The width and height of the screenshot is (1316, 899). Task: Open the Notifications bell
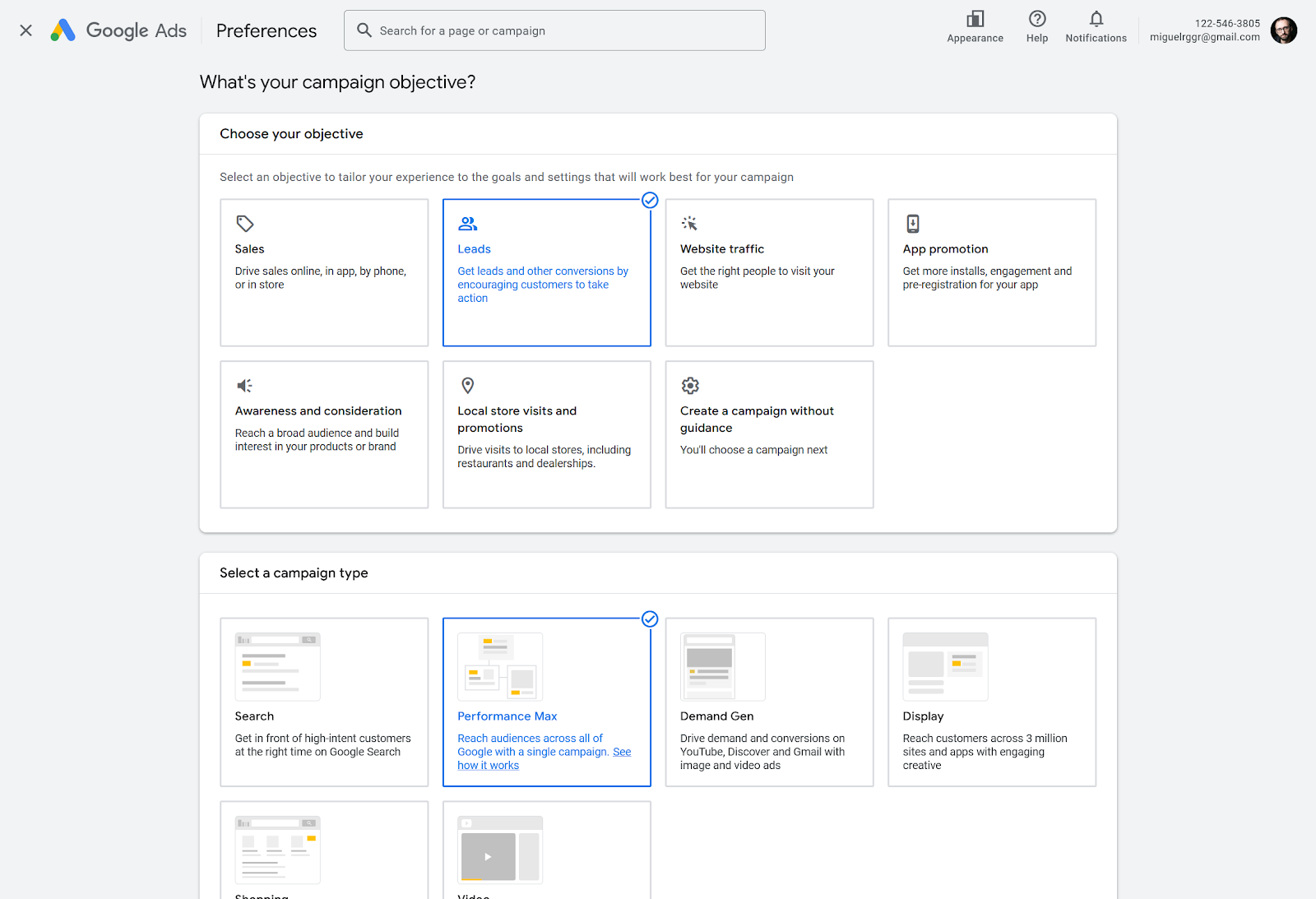point(1096,20)
